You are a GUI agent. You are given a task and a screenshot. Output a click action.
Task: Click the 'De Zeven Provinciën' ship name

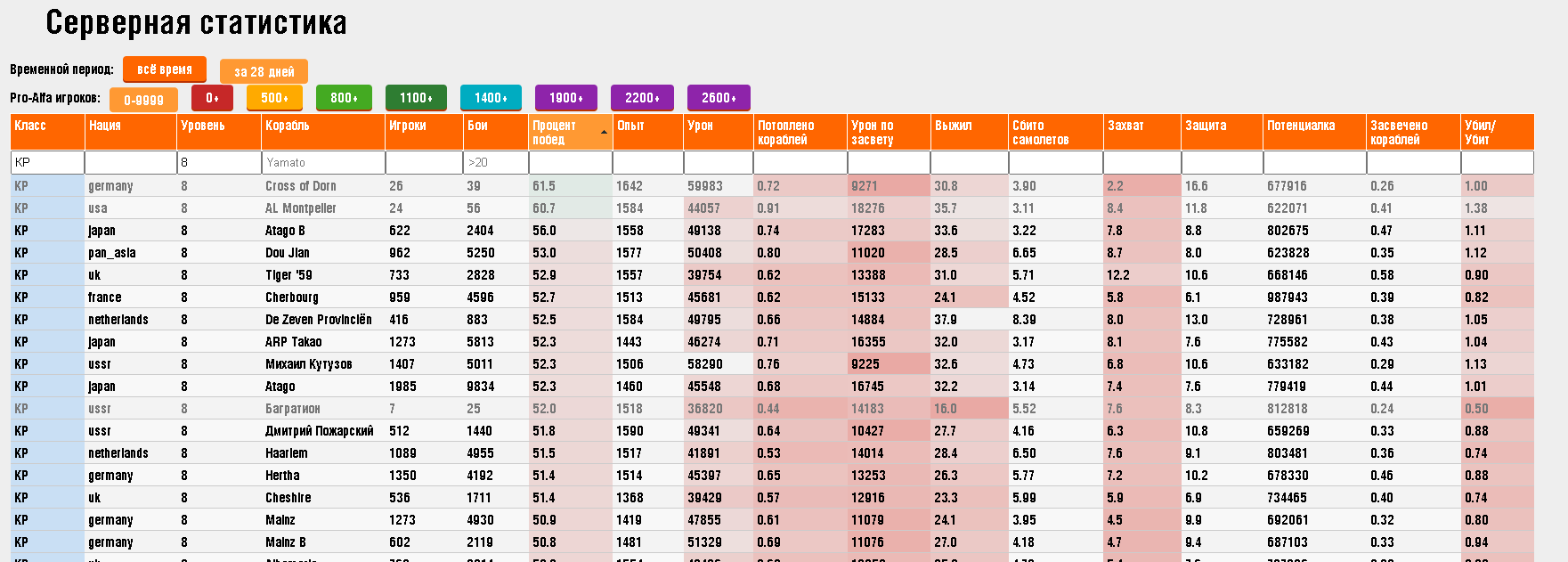point(319,320)
